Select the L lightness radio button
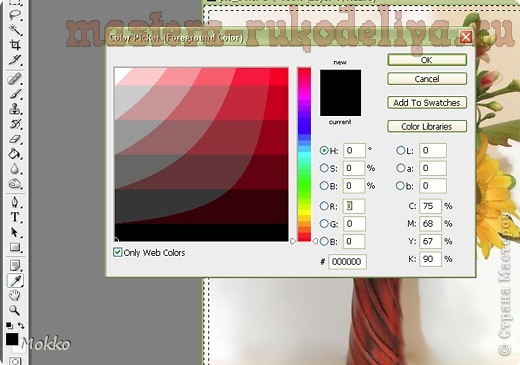The width and height of the screenshot is (520, 365). coord(400,150)
